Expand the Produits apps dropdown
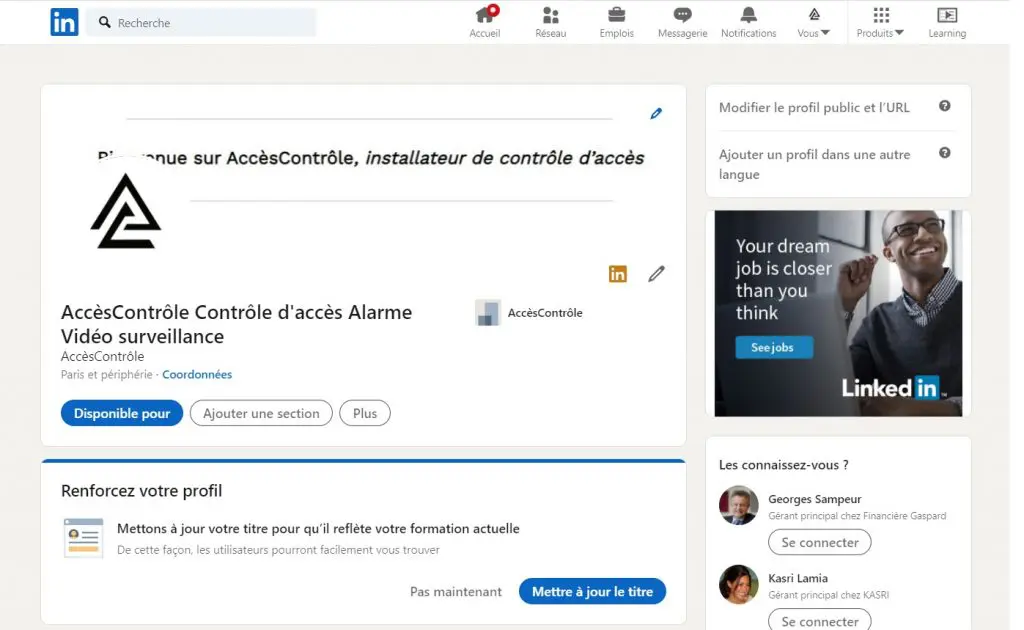This screenshot has height=630, width=1024. coord(880,22)
